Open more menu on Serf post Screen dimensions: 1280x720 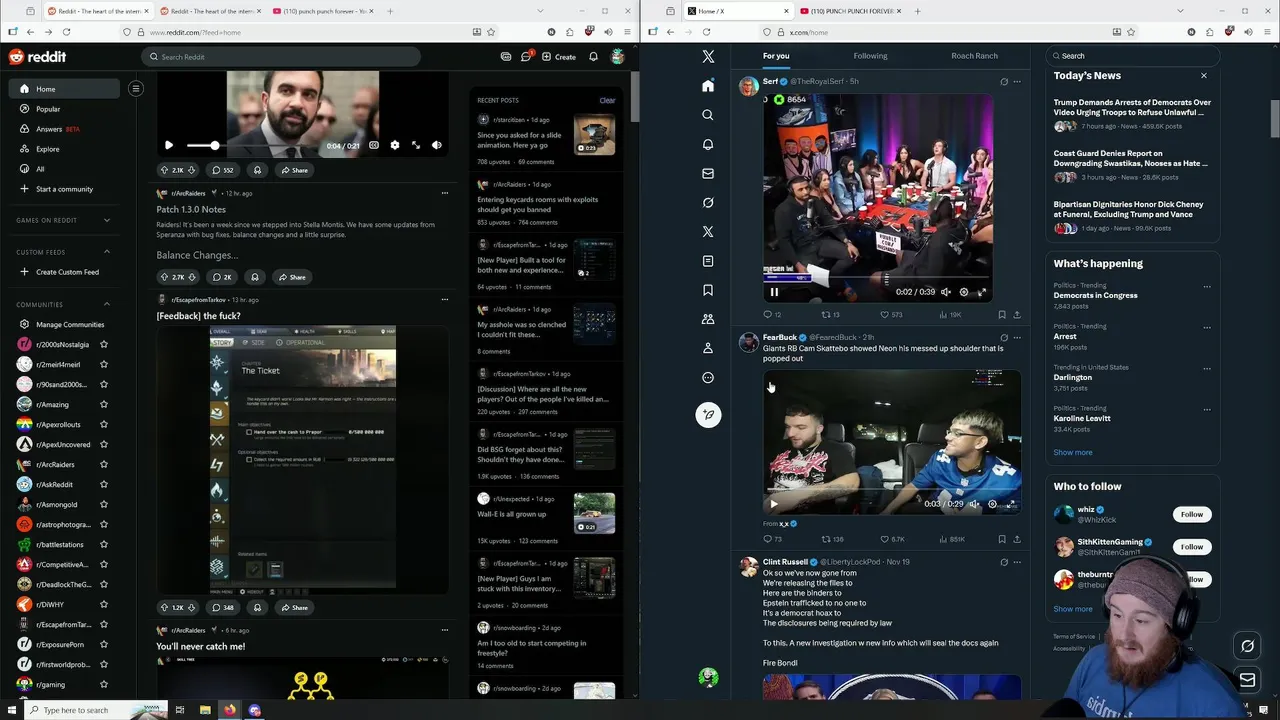(1017, 81)
